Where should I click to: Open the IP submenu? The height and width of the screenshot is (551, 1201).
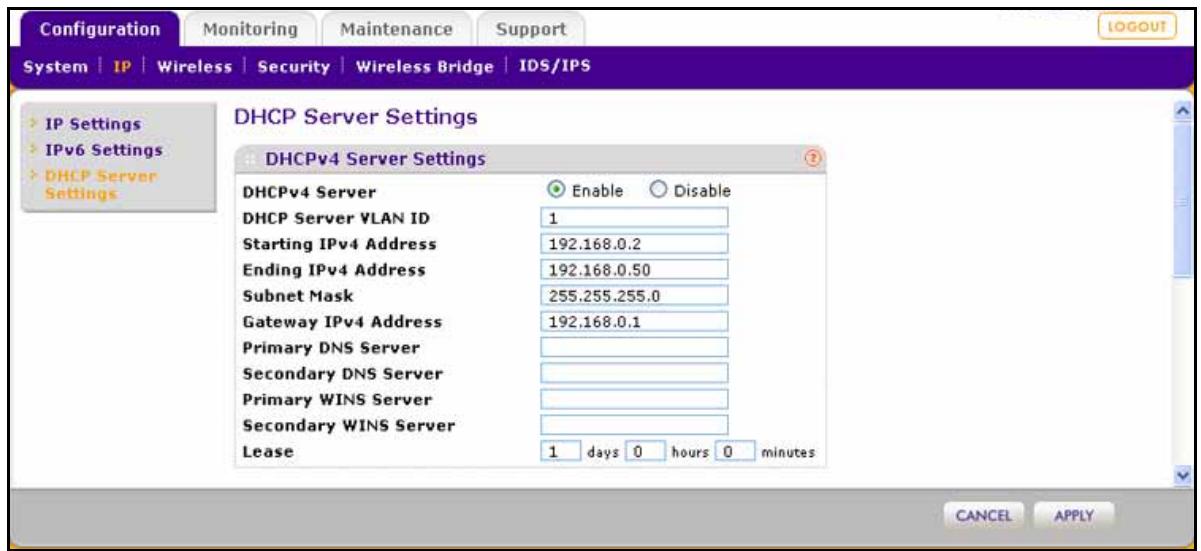pyautogui.click(x=123, y=66)
